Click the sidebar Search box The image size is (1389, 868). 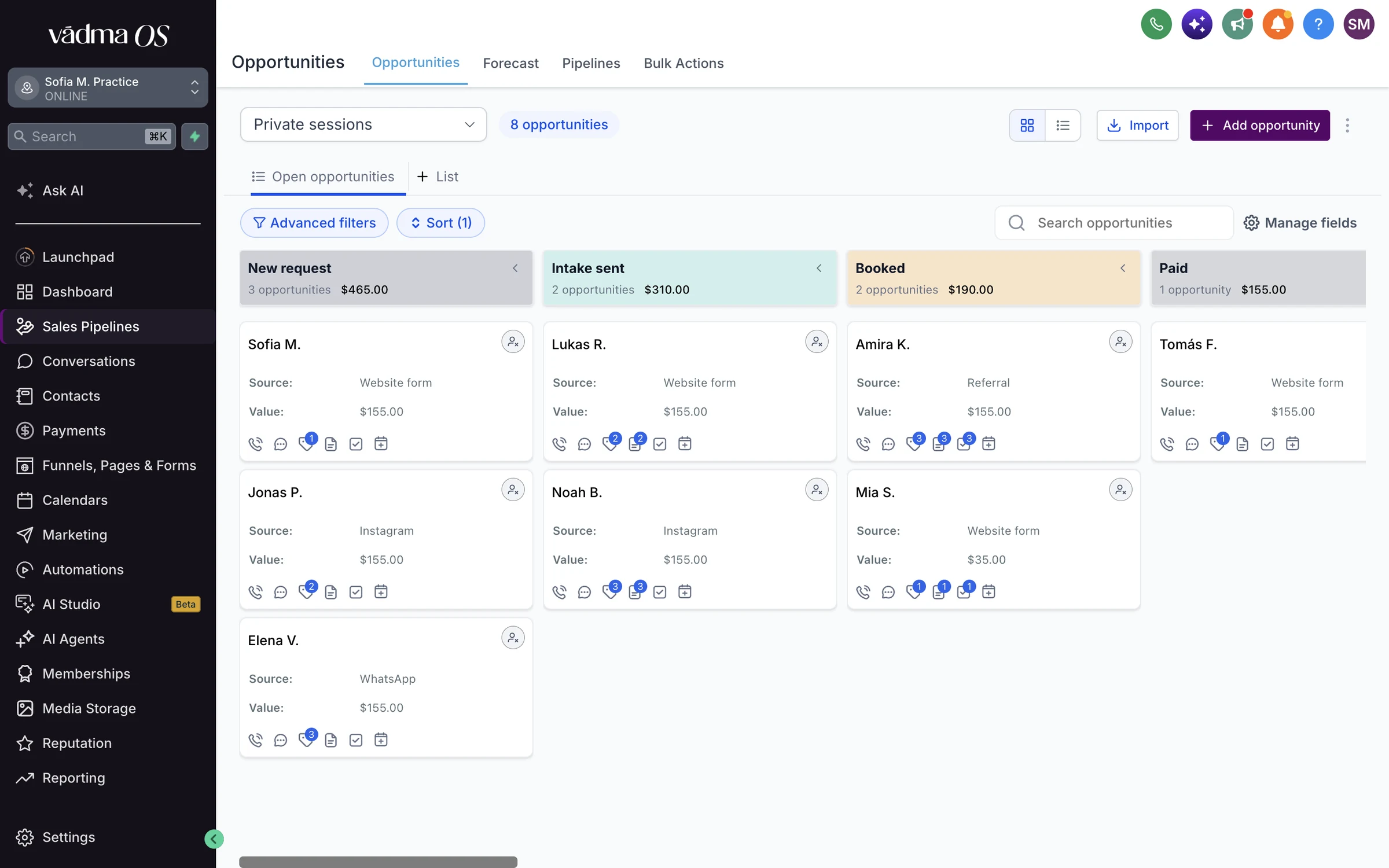[91, 137]
